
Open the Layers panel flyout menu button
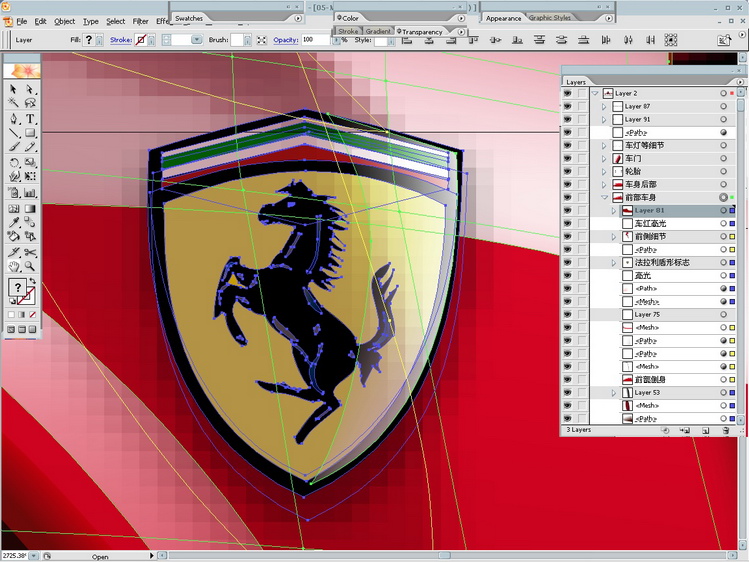click(740, 82)
